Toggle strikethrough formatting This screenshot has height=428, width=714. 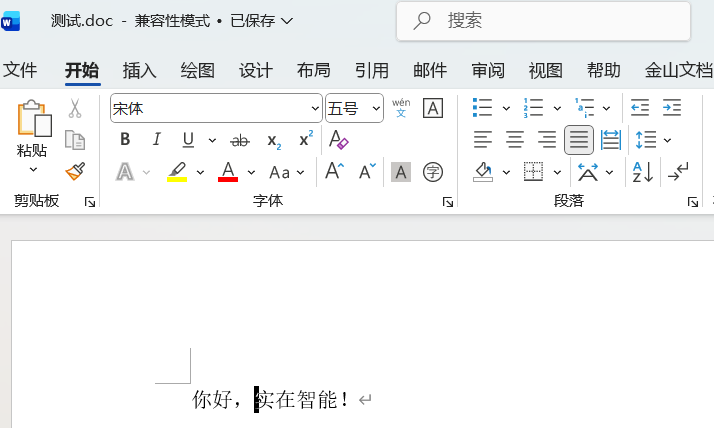[240, 141]
